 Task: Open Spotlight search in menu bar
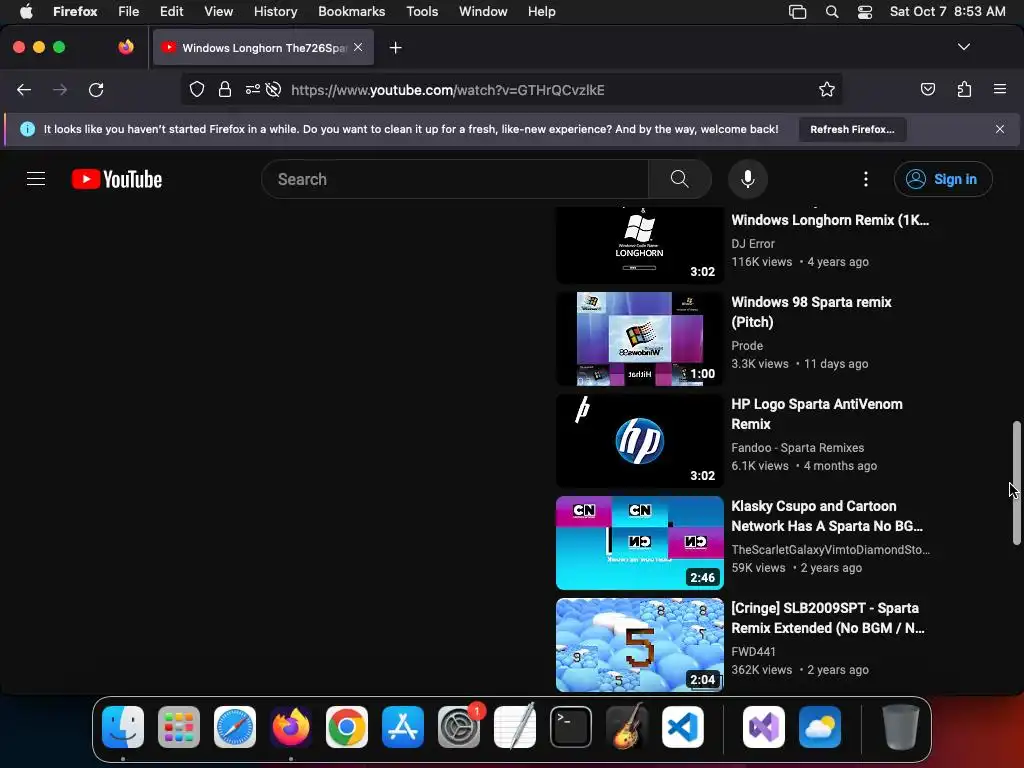(831, 12)
